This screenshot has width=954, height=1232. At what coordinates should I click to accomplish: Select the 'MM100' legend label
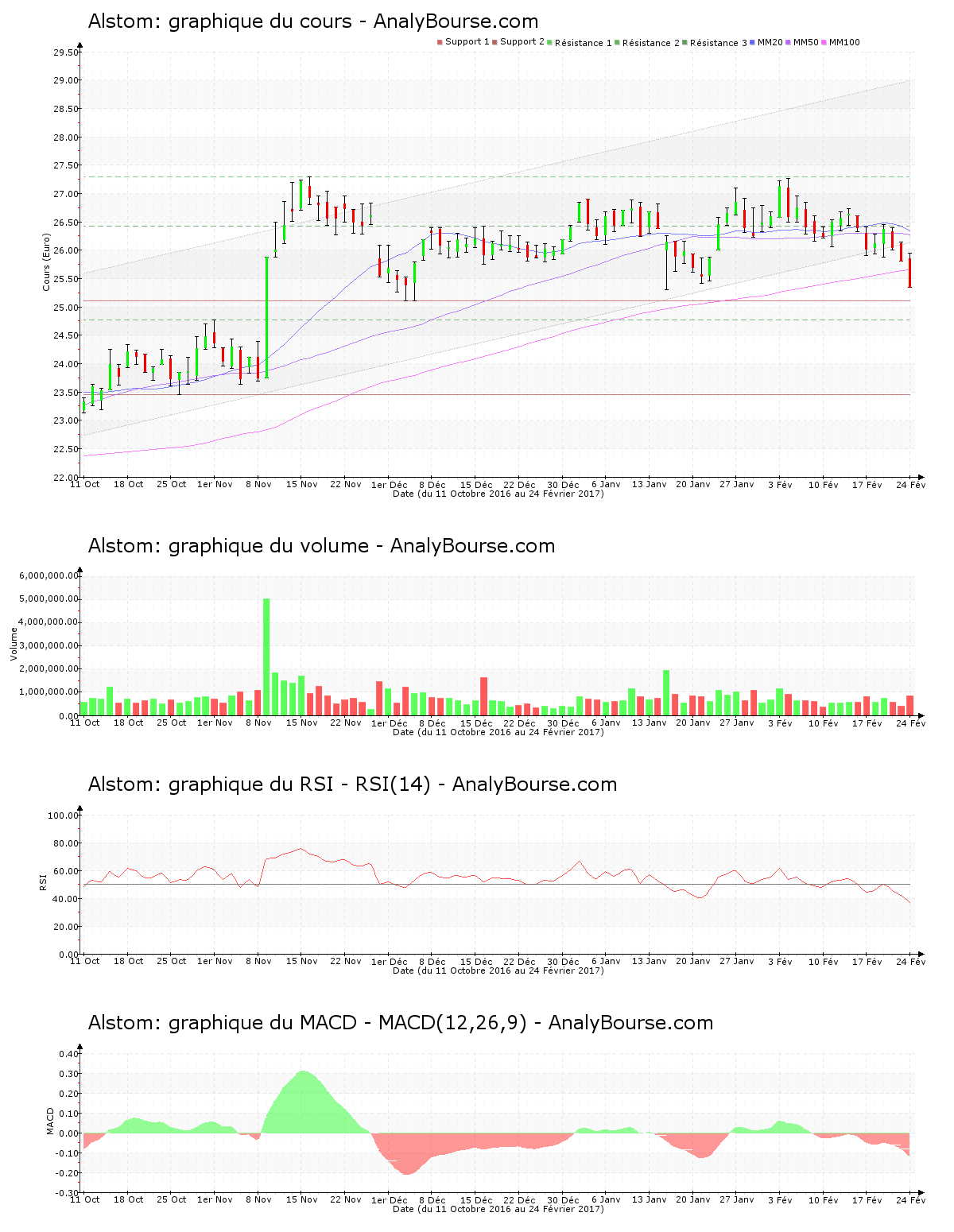point(844,42)
